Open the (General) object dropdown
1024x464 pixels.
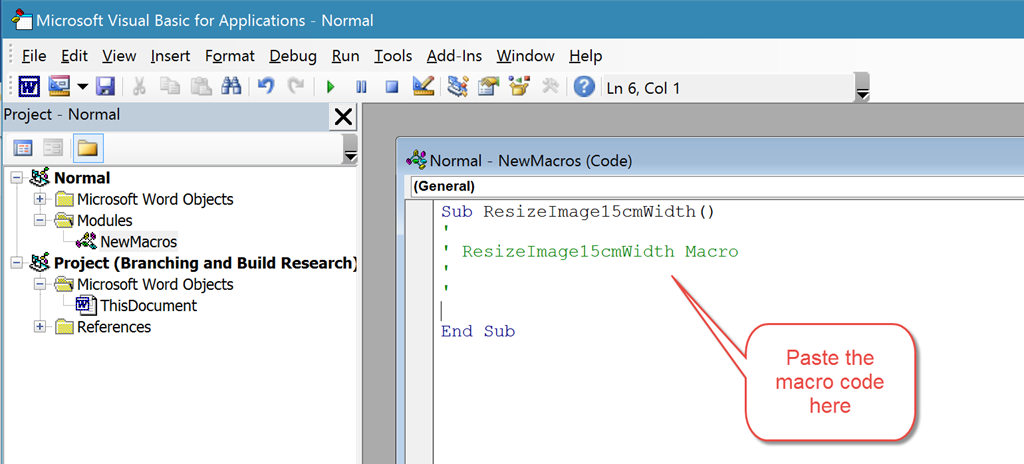[x=700, y=186]
